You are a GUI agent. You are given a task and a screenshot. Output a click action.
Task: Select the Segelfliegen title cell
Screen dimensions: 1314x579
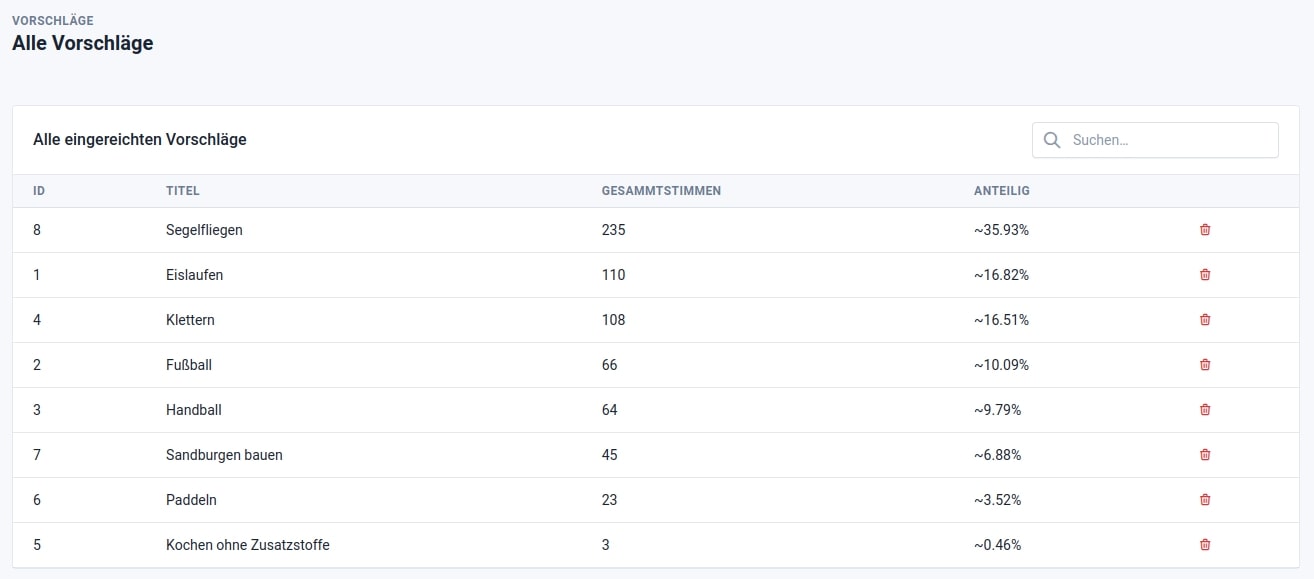(x=204, y=230)
